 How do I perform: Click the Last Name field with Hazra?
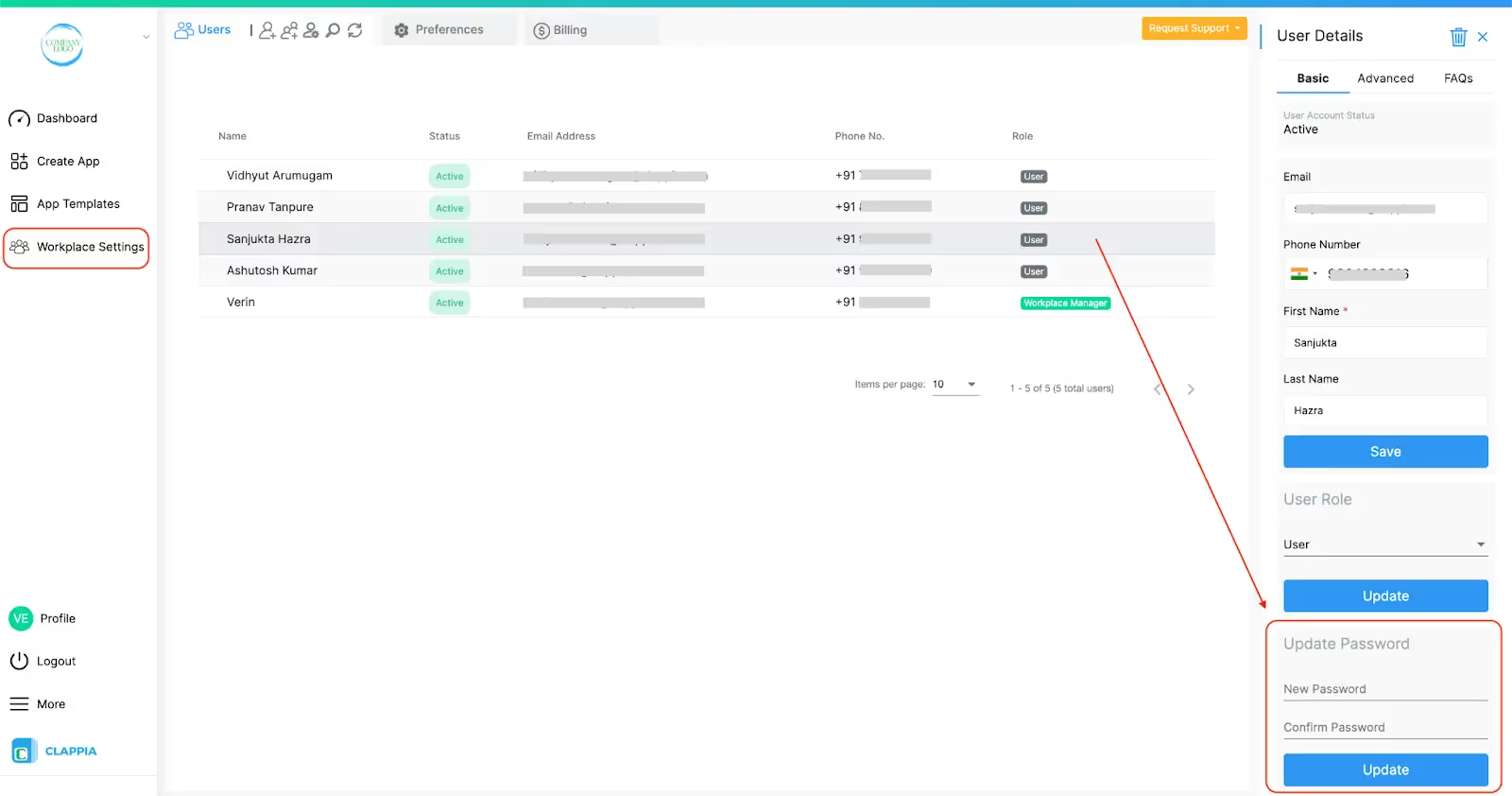[x=1385, y=411]
